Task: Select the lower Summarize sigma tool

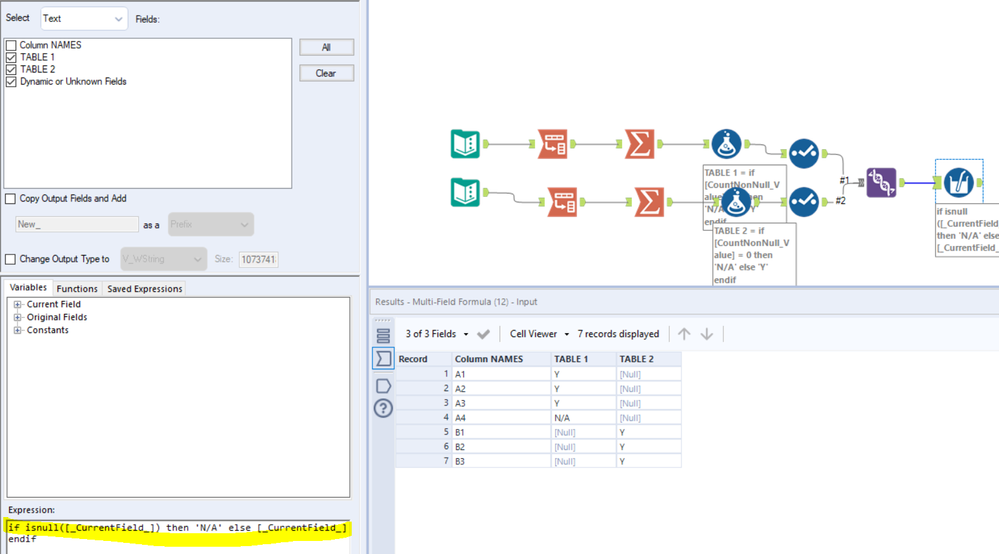Action: 649,202
